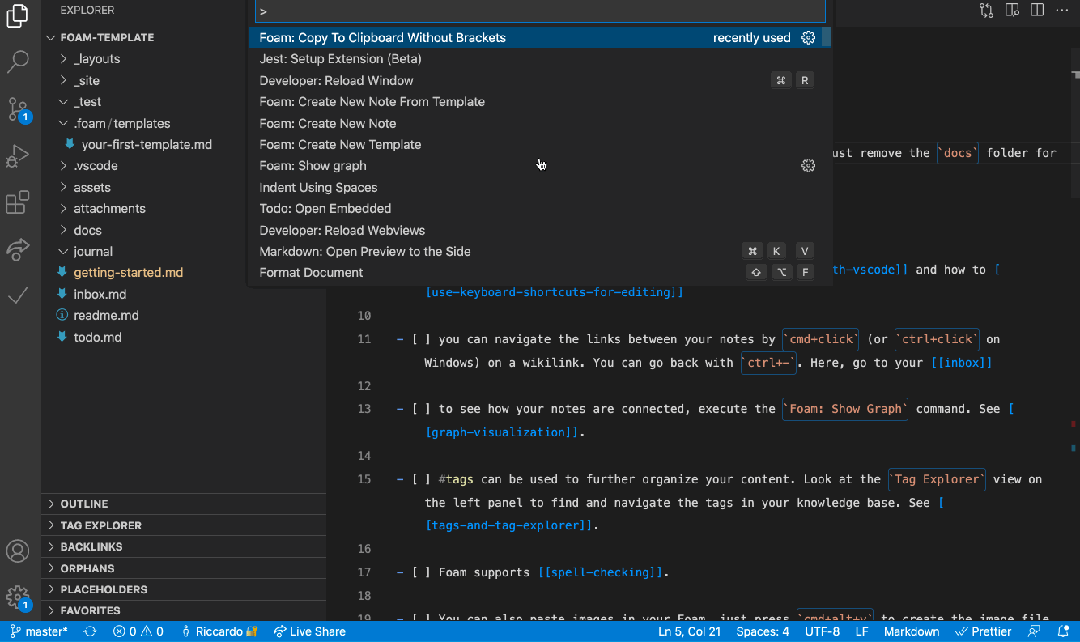Collapse the journal folder

click(93, 251)
